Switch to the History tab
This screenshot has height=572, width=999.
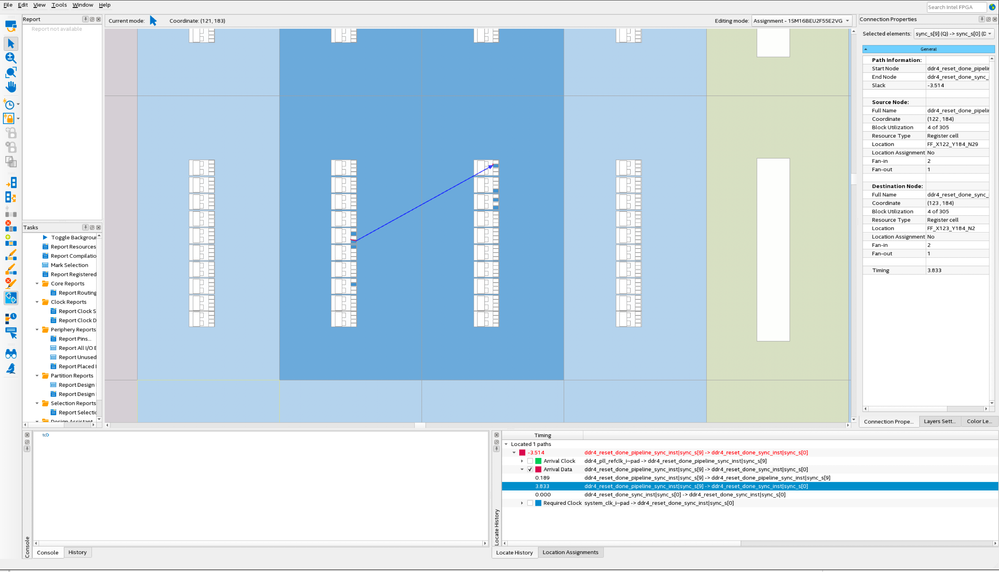78,552
